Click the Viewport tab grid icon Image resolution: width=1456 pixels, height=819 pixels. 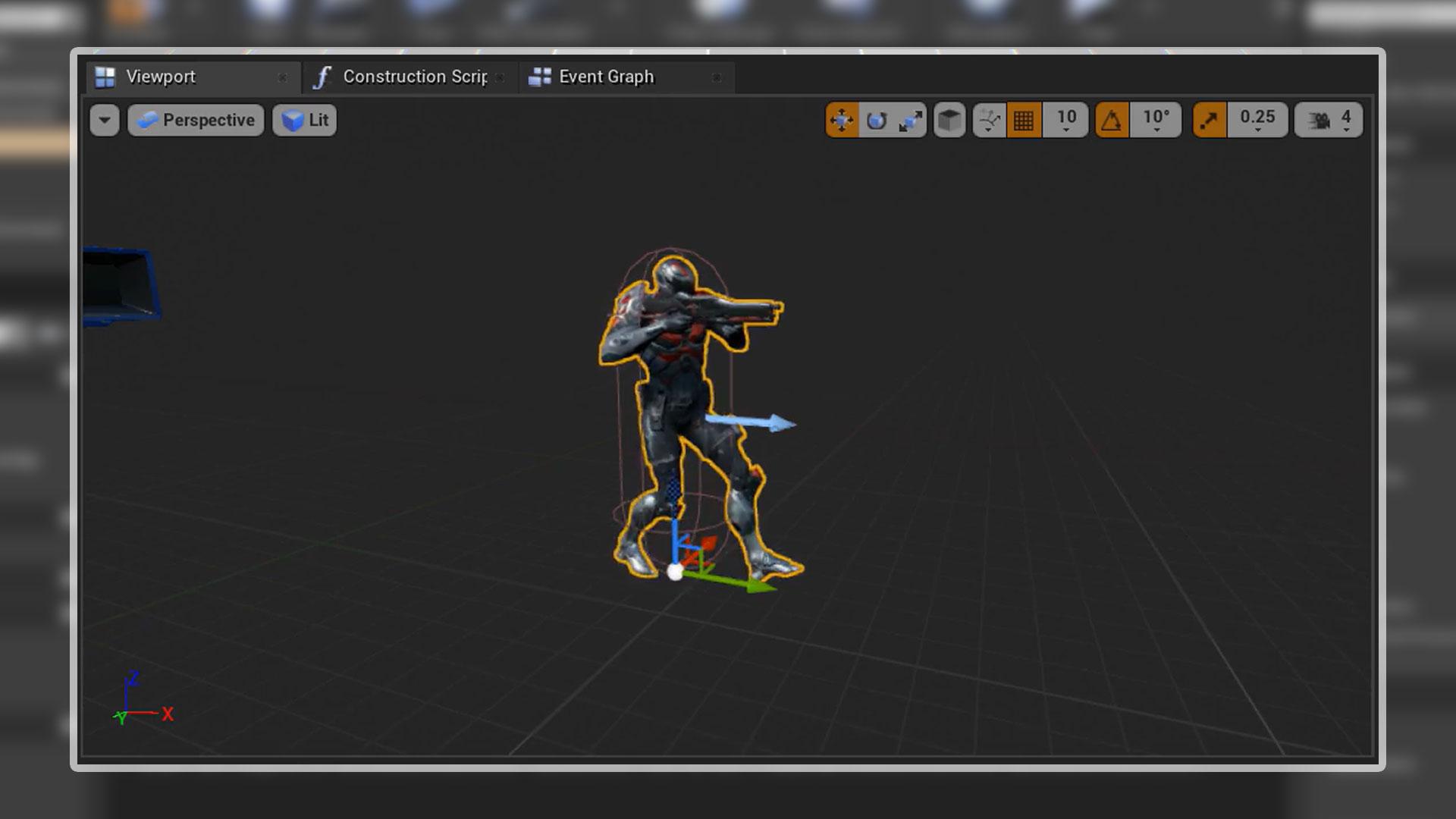click(x=105, y=76)
